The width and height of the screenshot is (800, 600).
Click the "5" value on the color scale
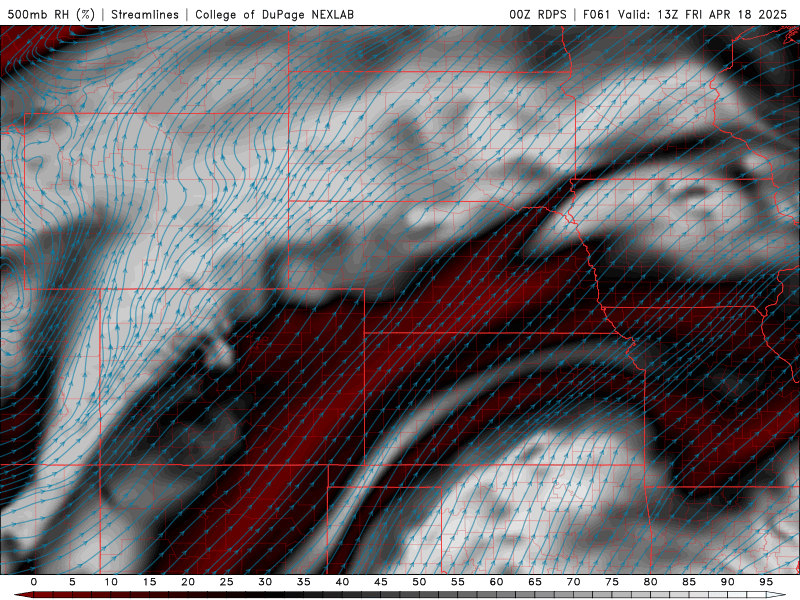point(72,582)
